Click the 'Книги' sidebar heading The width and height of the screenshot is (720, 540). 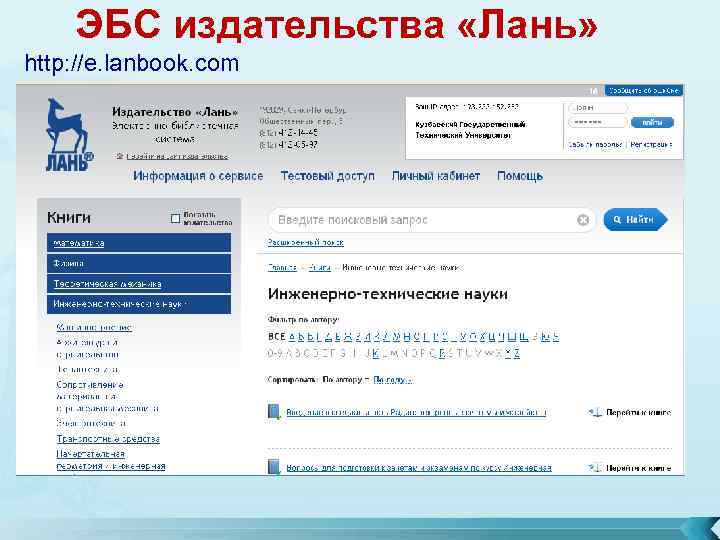click(69, 218)
